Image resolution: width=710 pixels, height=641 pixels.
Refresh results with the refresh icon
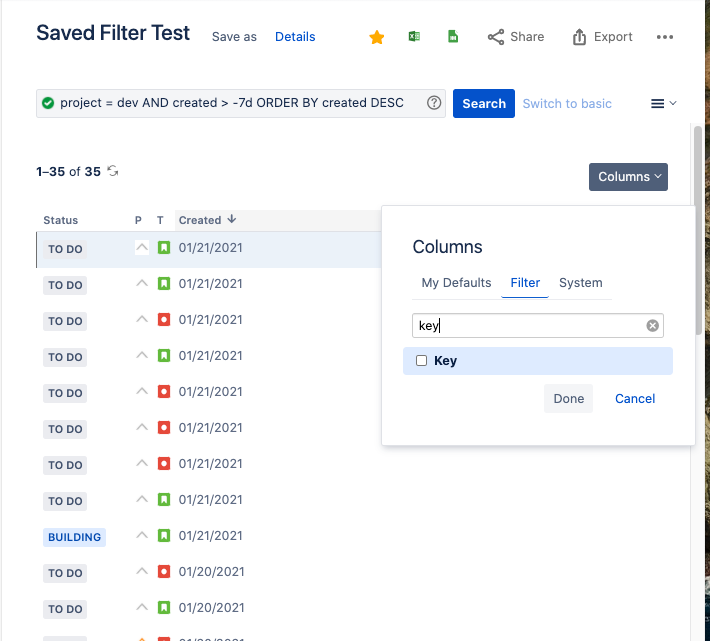coord(113,171)
